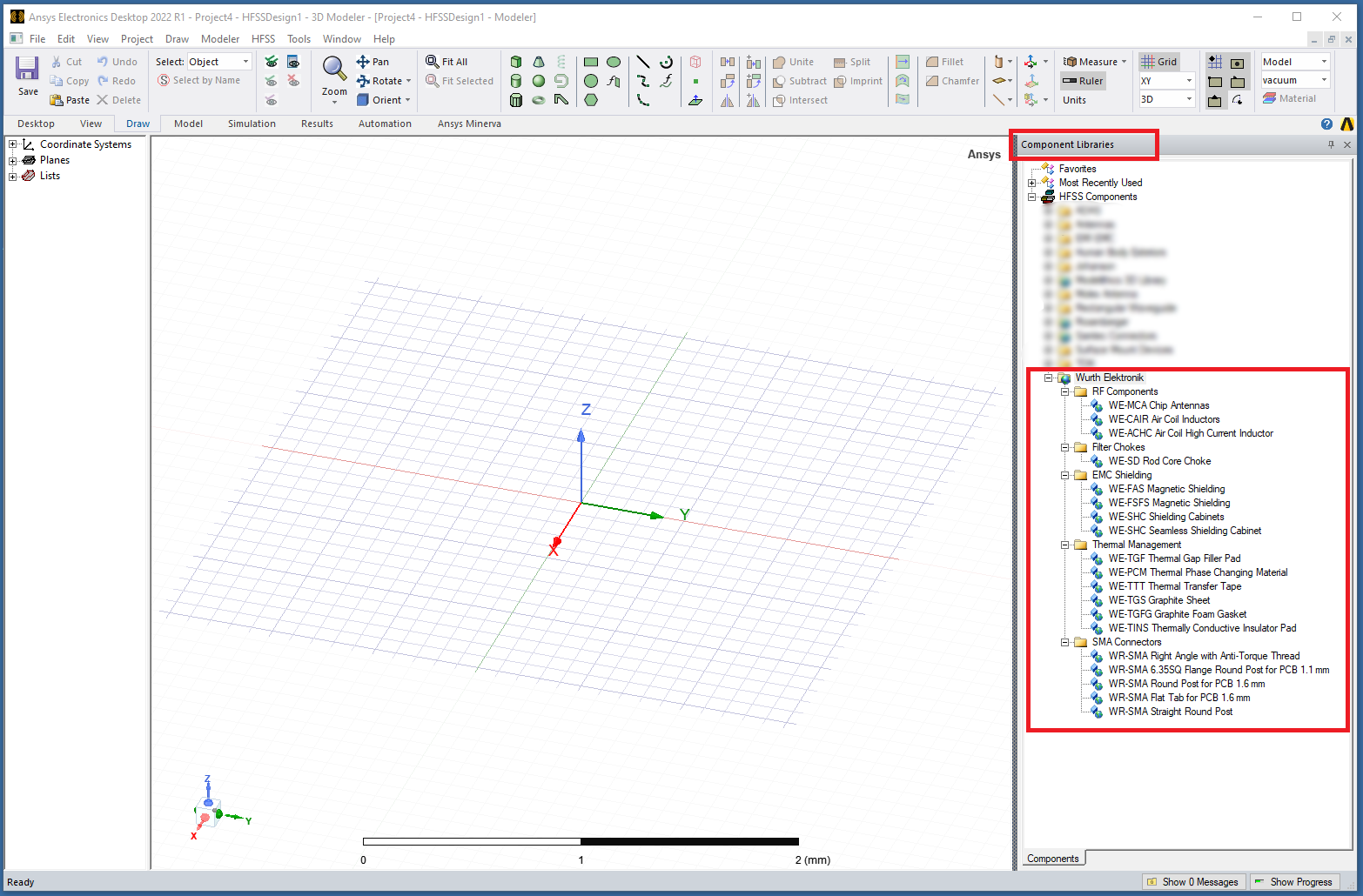Click the Show 0 Messages button
Image resolution: width=1363 pixels, height=896 pixels.
pyautogui.click(x=1193, y=881)
